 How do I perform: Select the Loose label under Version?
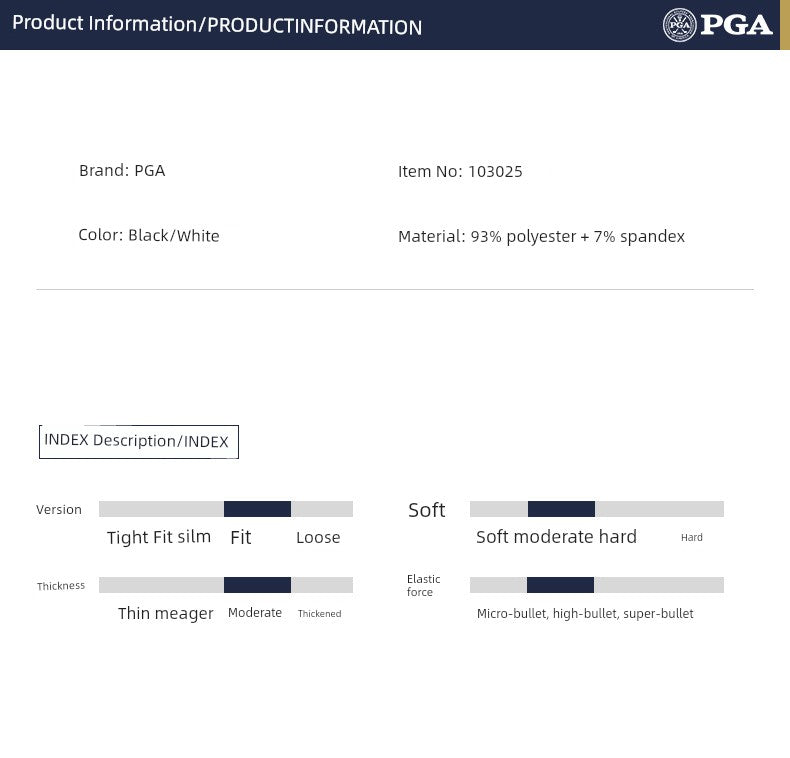coord(318,538)
